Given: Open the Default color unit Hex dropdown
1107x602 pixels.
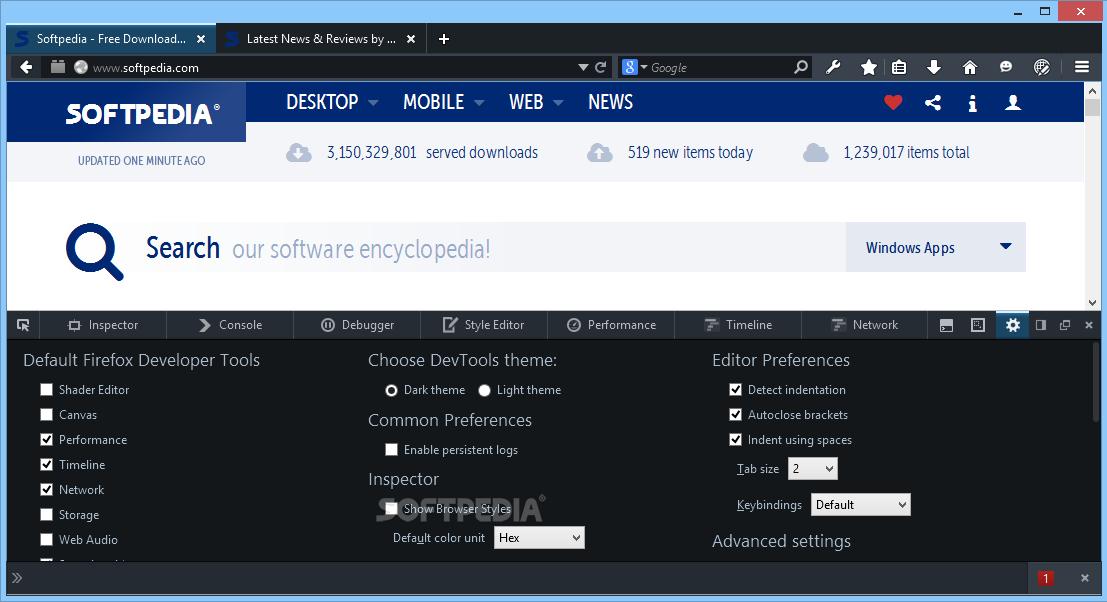Looking at the screenshot, I should coord(539,538).
